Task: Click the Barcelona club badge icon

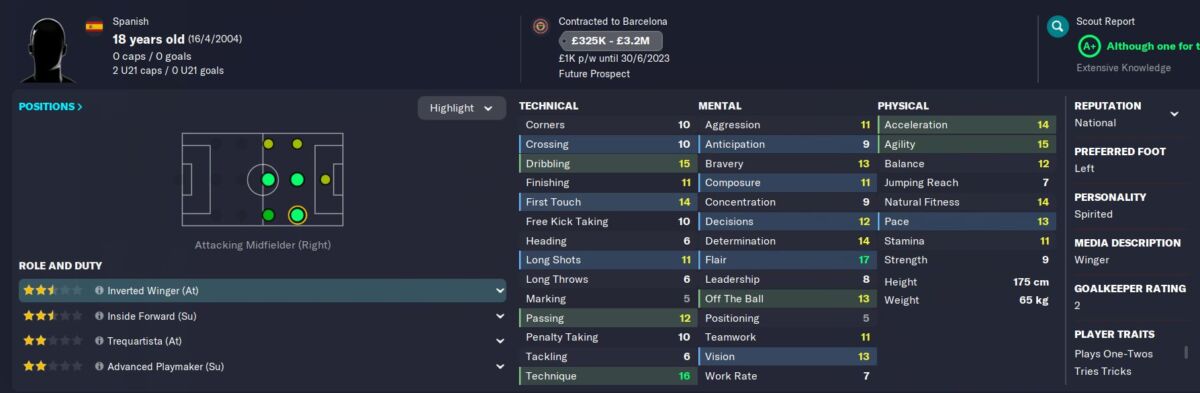Action: point(541,26)
